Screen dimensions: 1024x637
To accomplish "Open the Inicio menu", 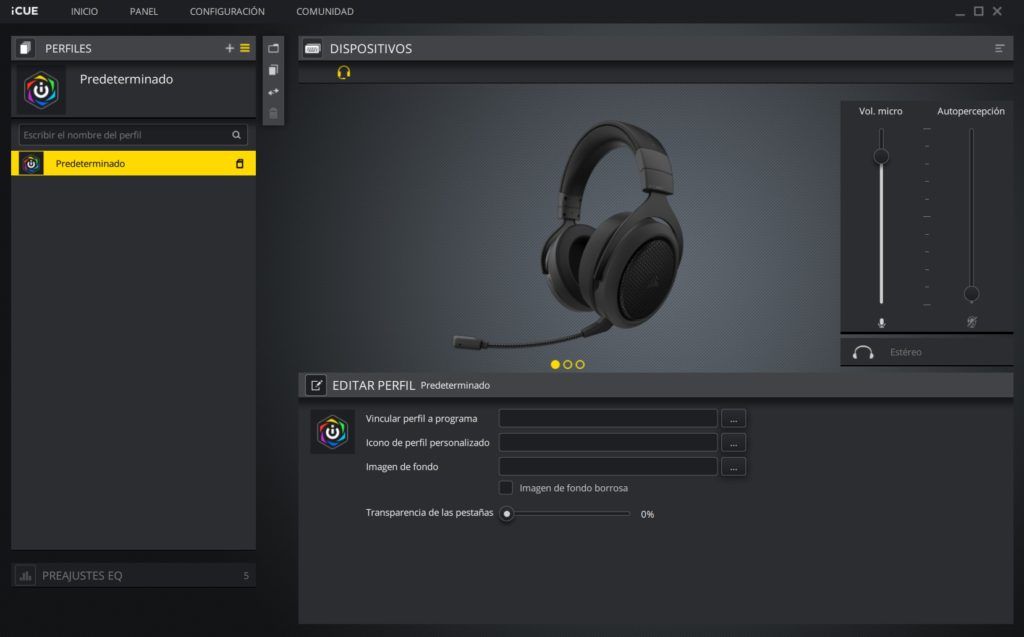I will point(84,11).
